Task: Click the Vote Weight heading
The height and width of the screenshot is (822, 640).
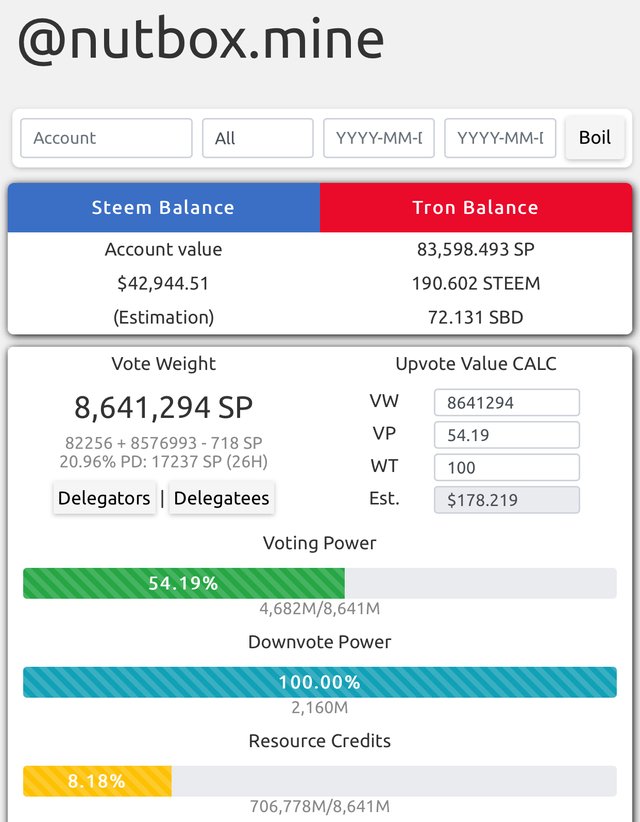Action: 164,364
